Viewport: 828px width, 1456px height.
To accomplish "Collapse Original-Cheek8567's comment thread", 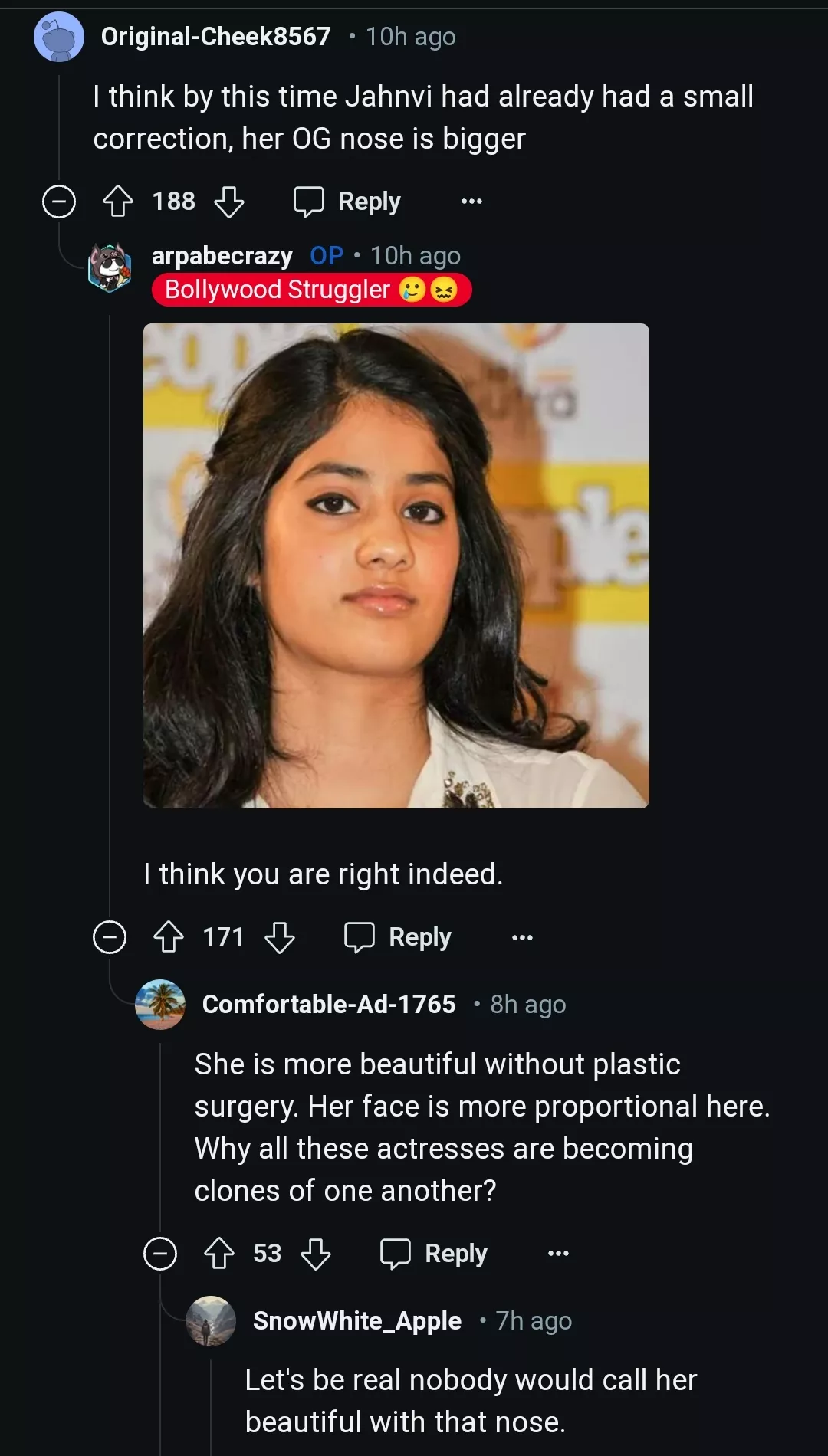I will click(x=59, y=202).
